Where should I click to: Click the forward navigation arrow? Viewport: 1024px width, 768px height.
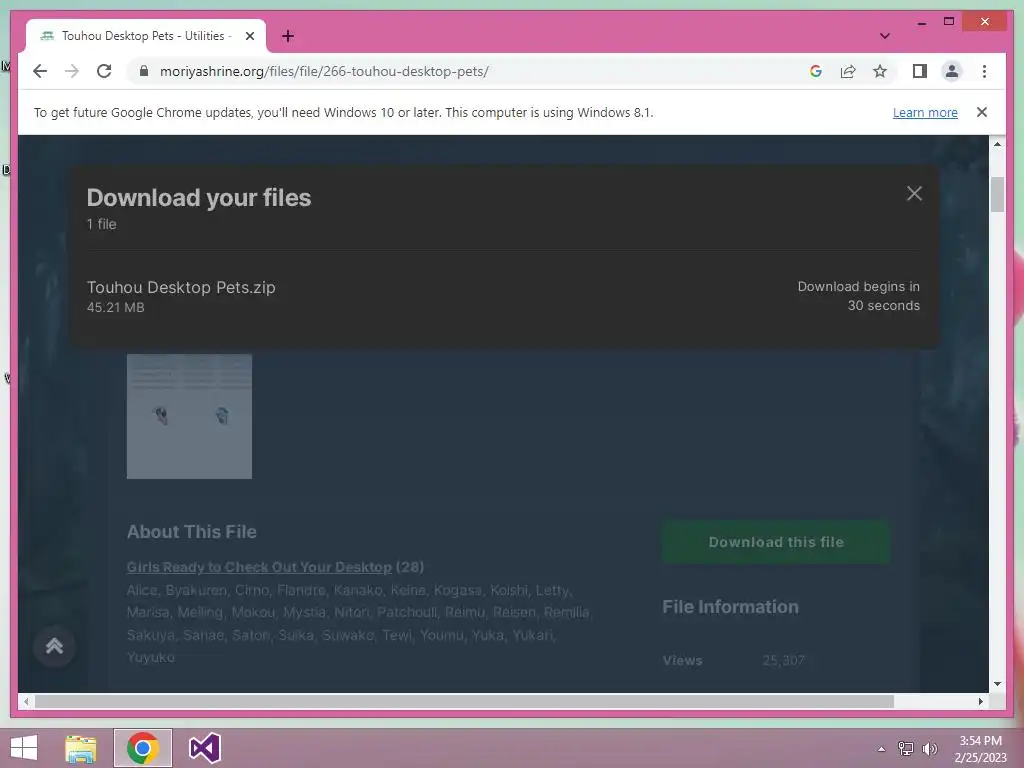point(72,71)
